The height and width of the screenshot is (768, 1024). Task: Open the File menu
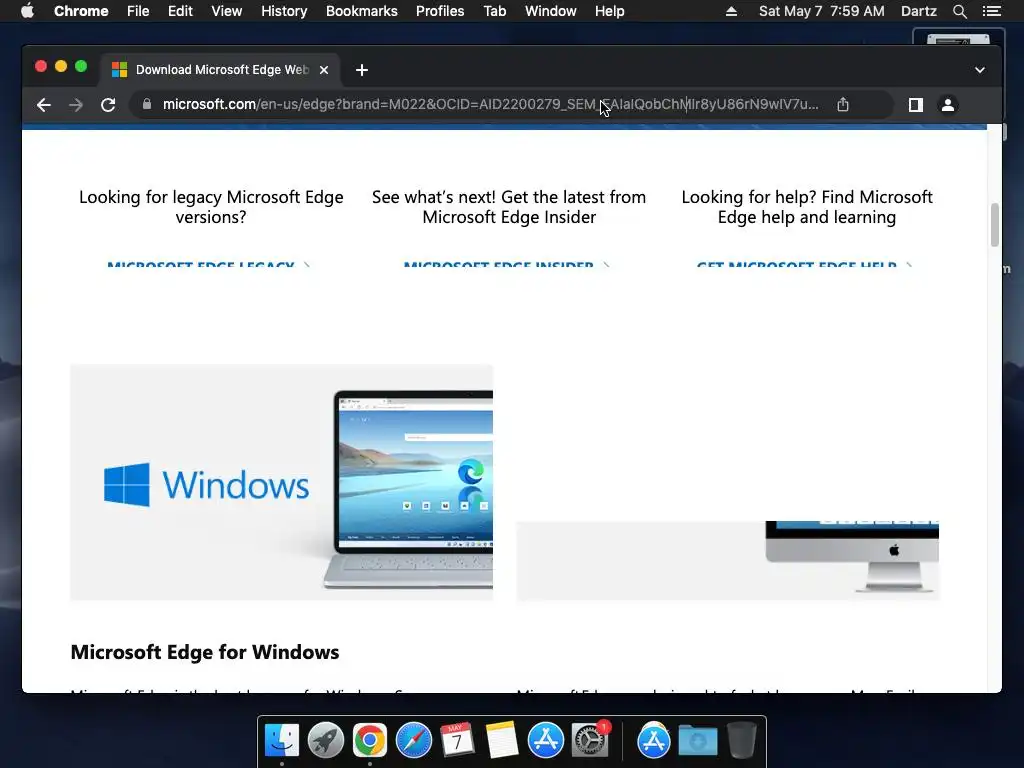[138, 11]
